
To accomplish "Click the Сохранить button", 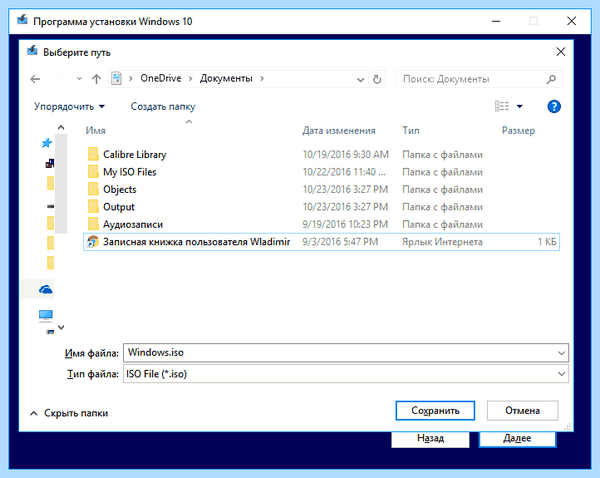I will pos(435,411).
